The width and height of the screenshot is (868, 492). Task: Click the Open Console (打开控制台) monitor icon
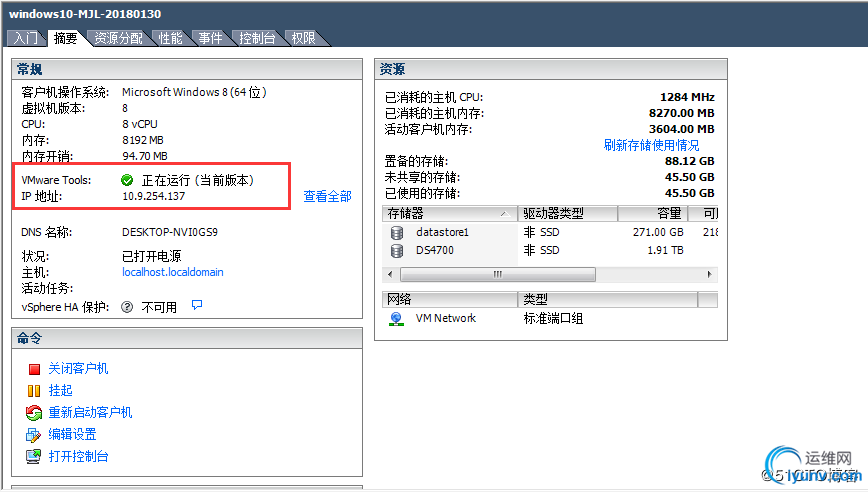click(x=33, y=457)
